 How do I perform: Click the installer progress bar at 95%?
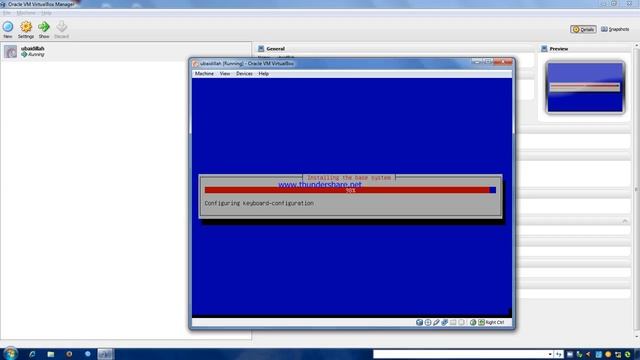click(x=350, y=190)
